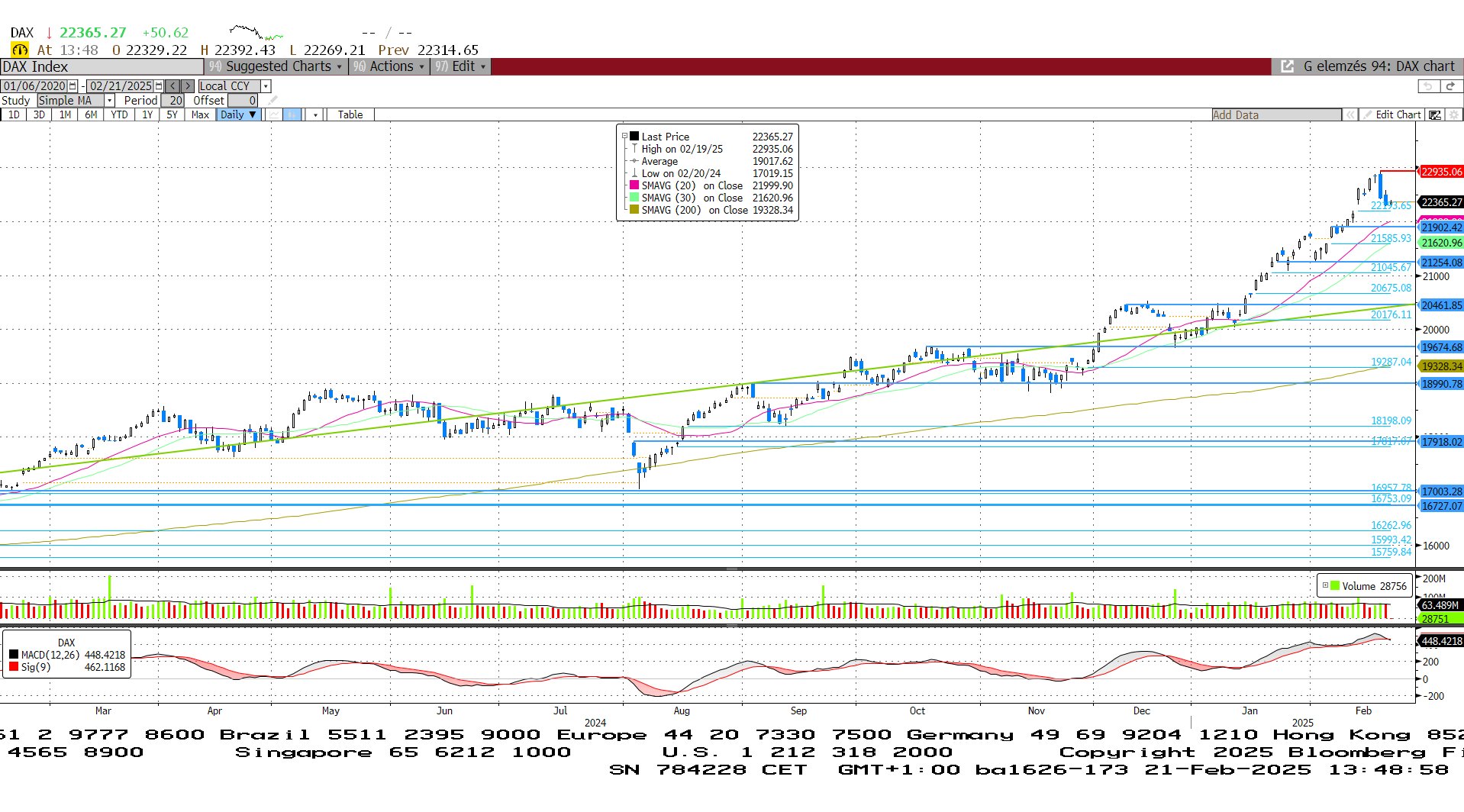Open the start date calendar picker

click(73, 86)
